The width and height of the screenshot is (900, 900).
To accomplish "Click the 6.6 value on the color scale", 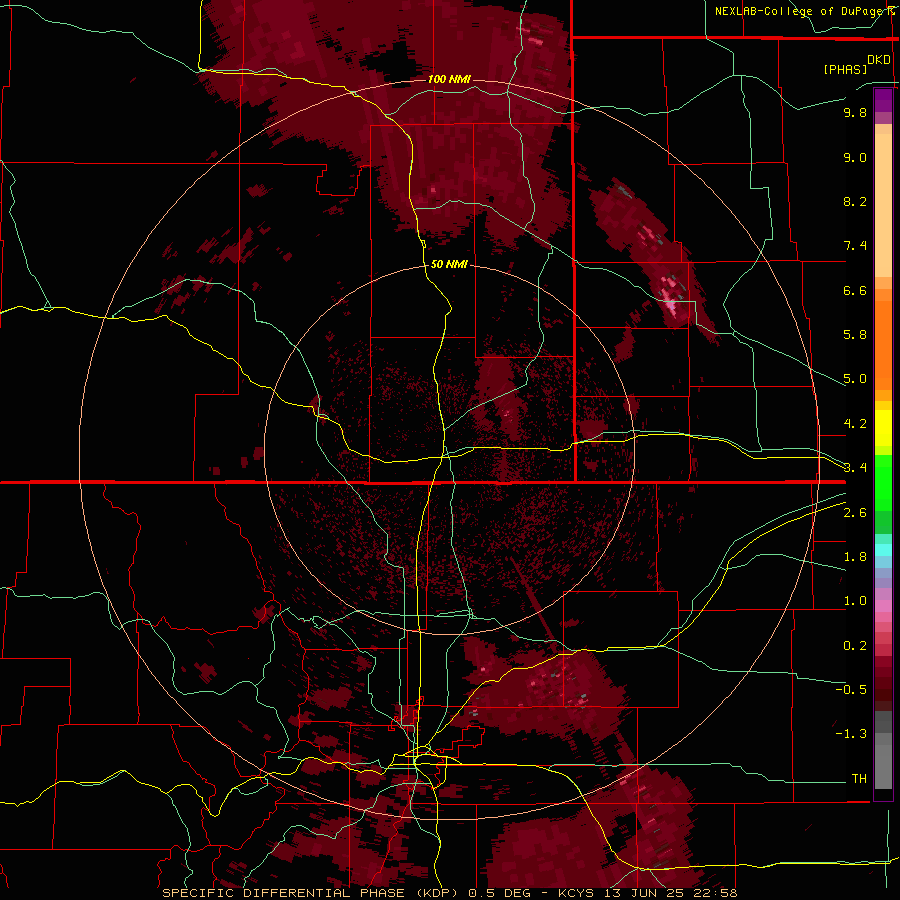I will click(x=855, y=290).
